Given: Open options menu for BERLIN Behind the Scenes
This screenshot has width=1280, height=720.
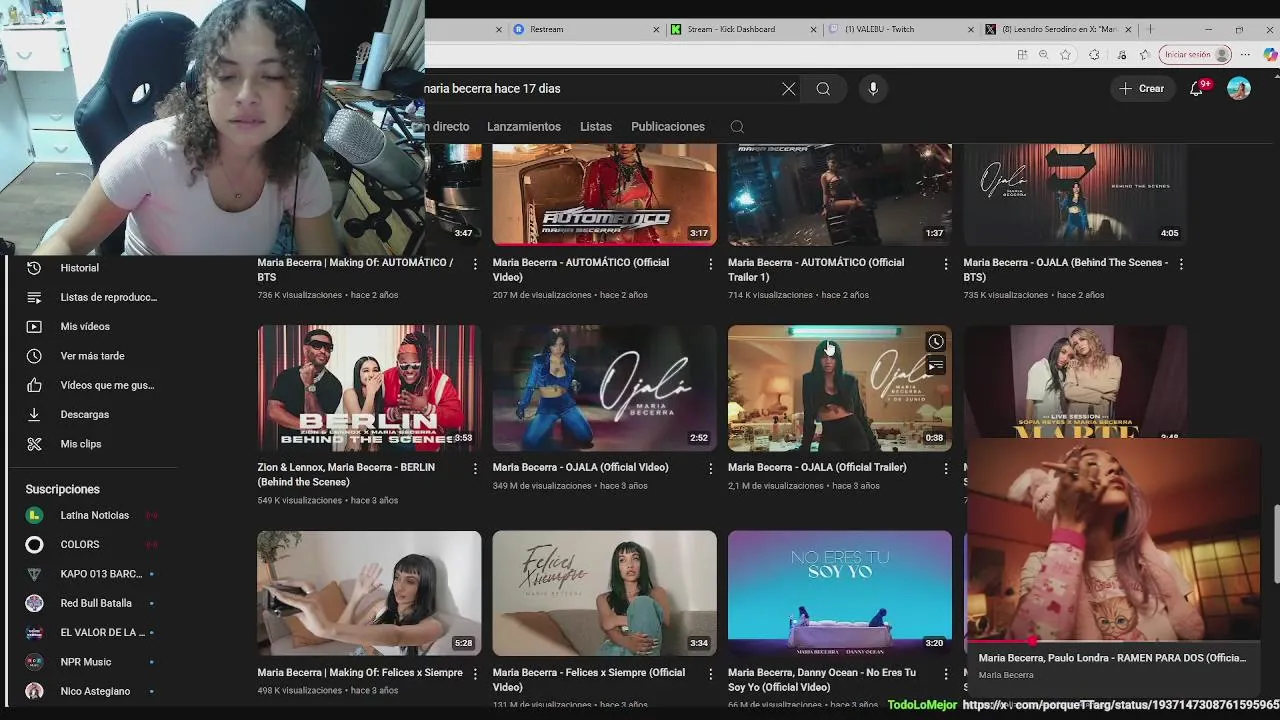Looking at the screenshot, I should tap(475, 468).
